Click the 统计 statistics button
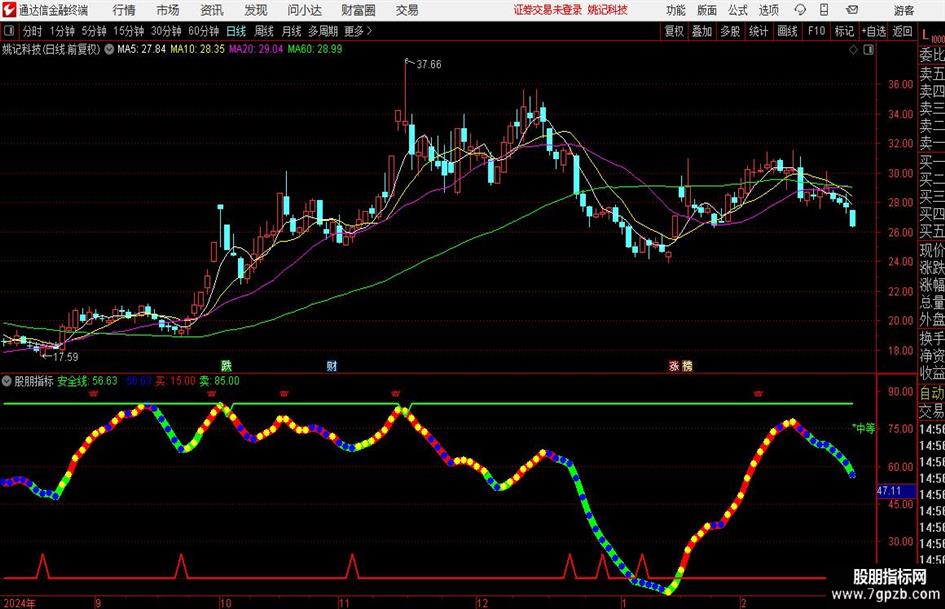This screenshot has width=945, height=609. 758,31
